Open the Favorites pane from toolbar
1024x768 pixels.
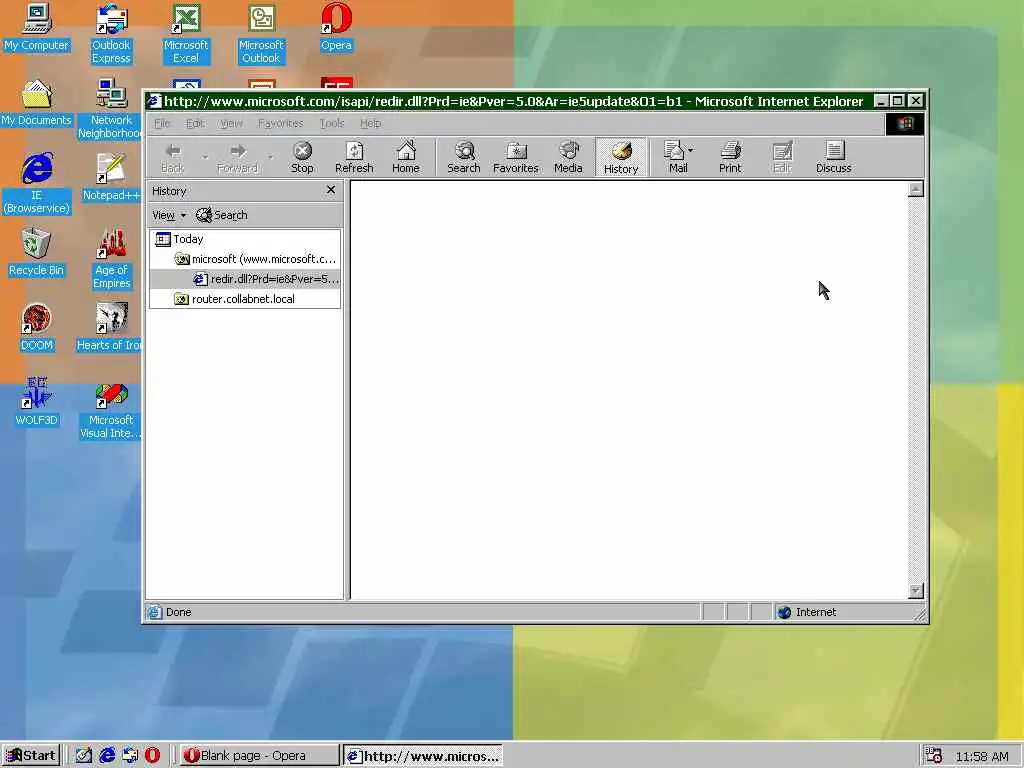pos(515,157)
